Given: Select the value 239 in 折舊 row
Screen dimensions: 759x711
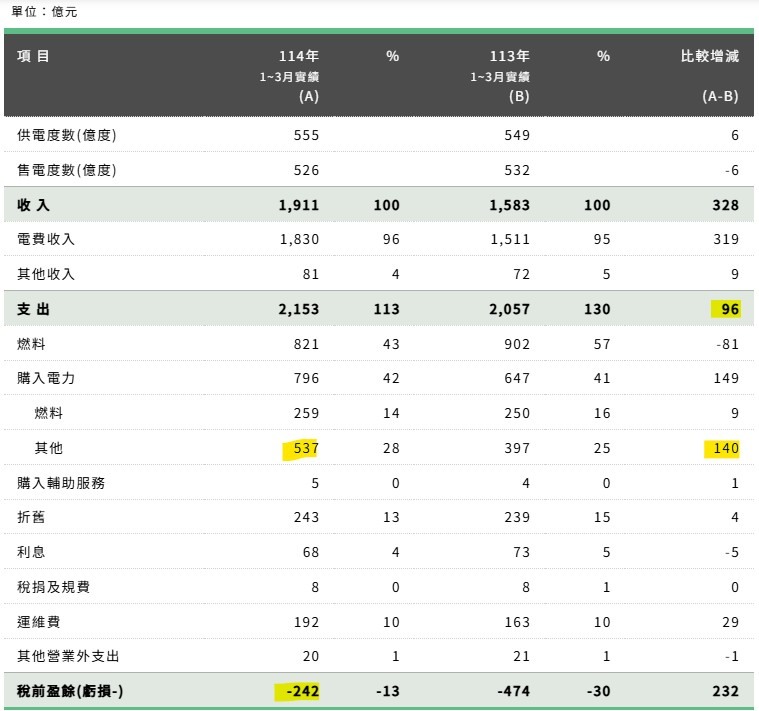Looking at the screenshot, I should point(517,517).
